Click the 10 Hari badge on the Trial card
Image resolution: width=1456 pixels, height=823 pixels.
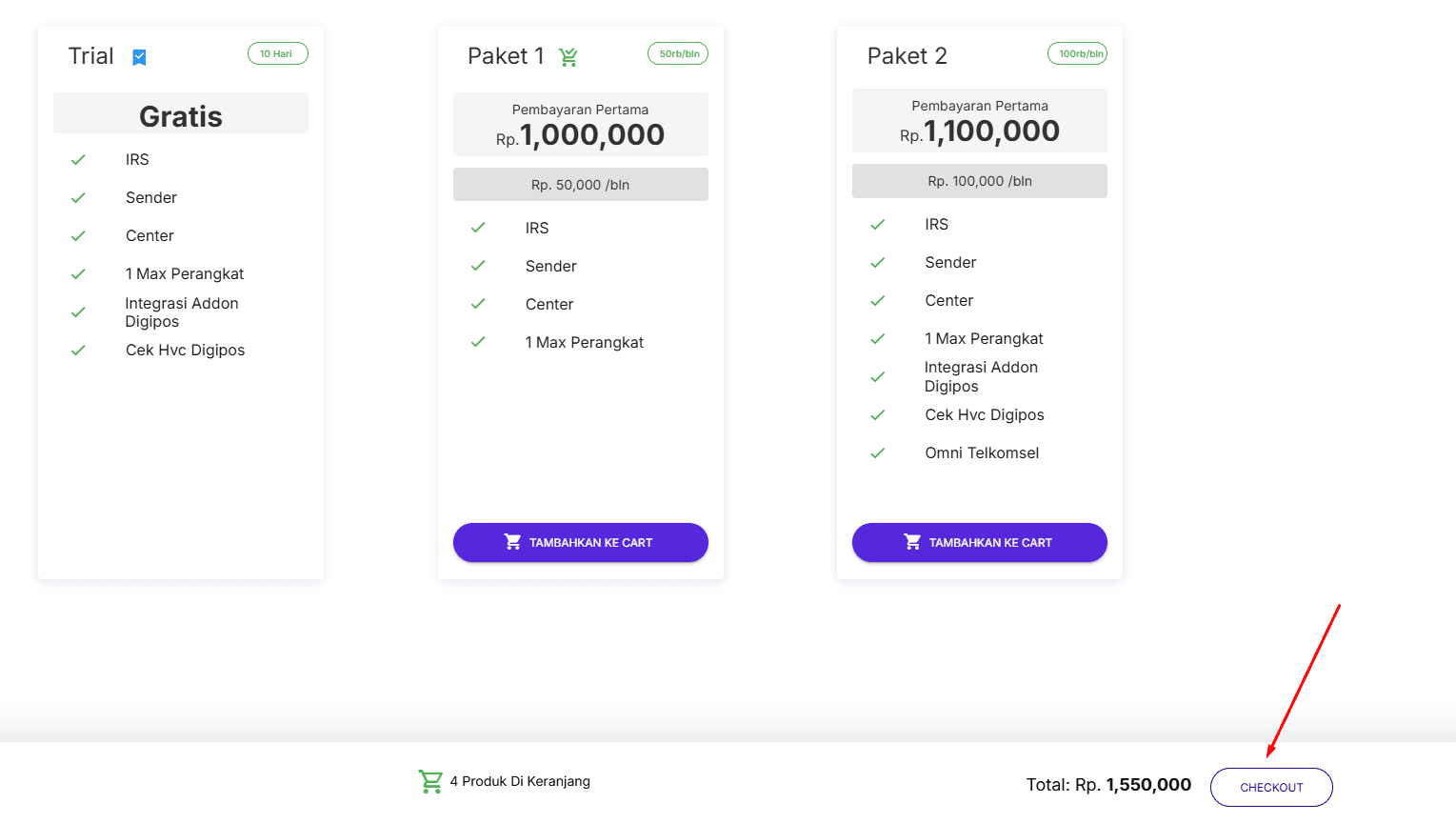coord(277,53)
